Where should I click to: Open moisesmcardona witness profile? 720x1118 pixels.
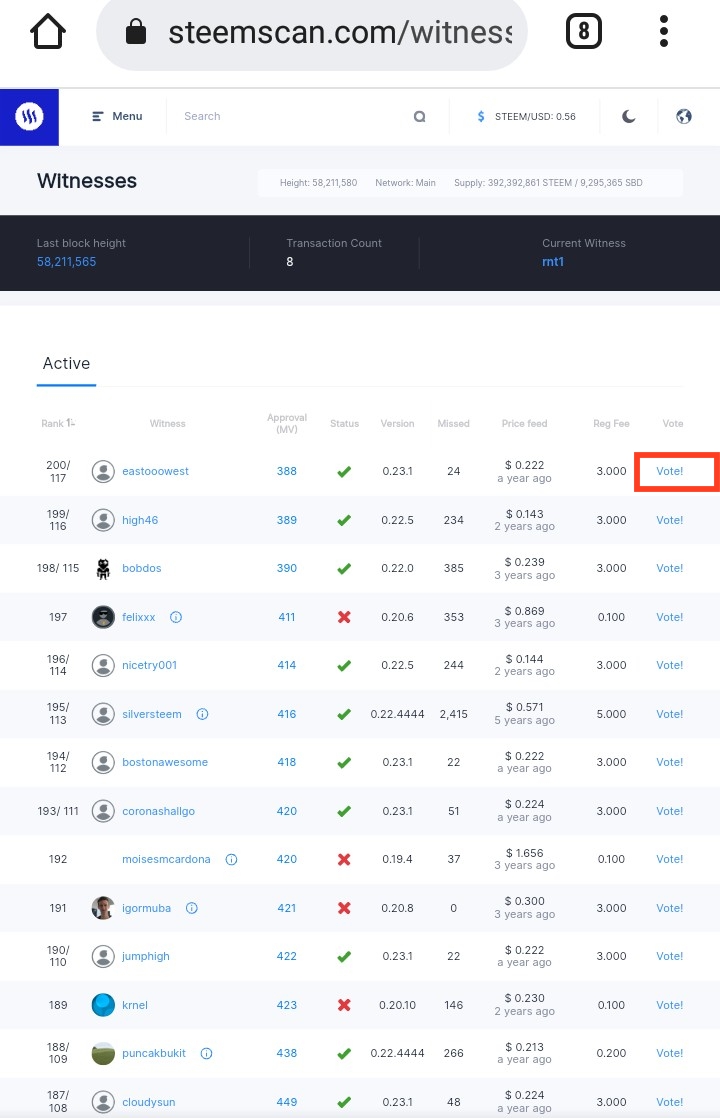pos(166,859)
